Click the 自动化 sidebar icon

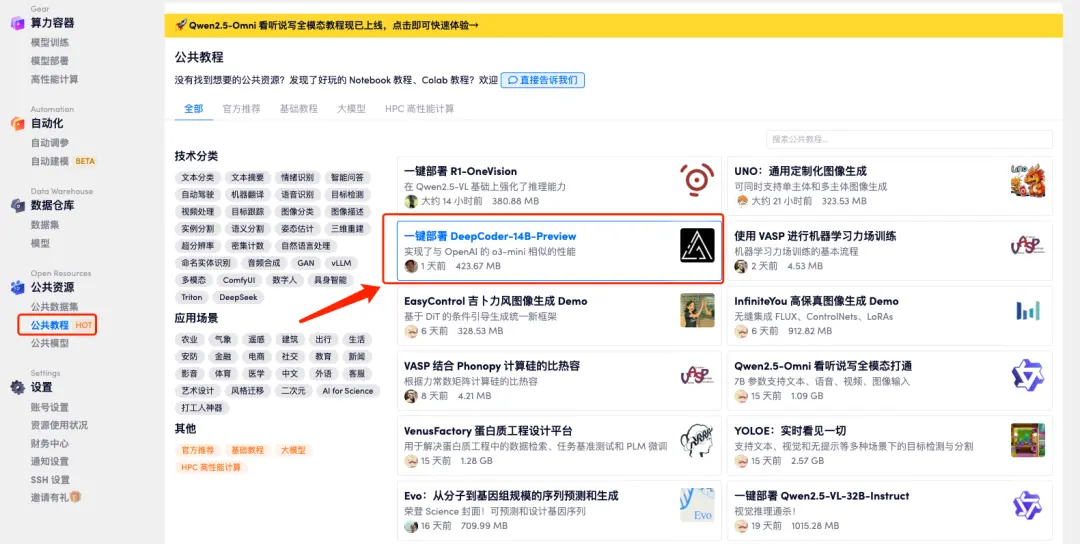18,123
